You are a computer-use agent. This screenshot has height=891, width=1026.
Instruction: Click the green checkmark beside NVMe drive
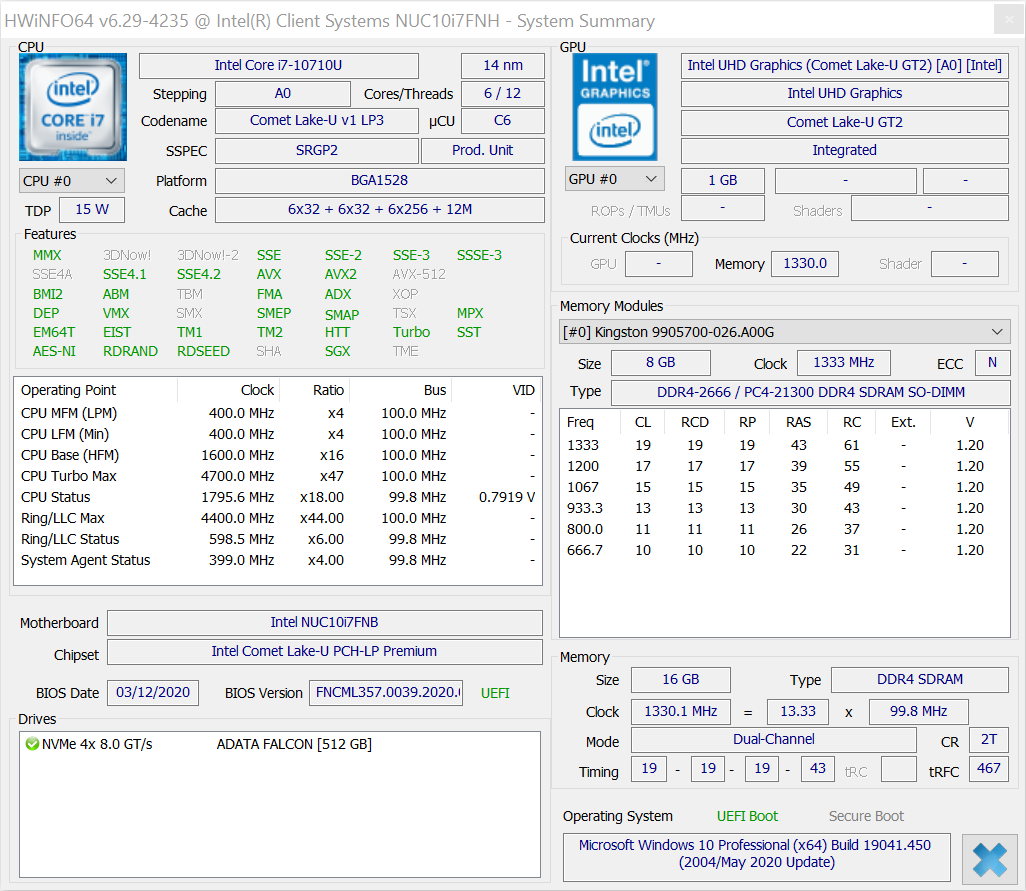(x=32, y=744)
